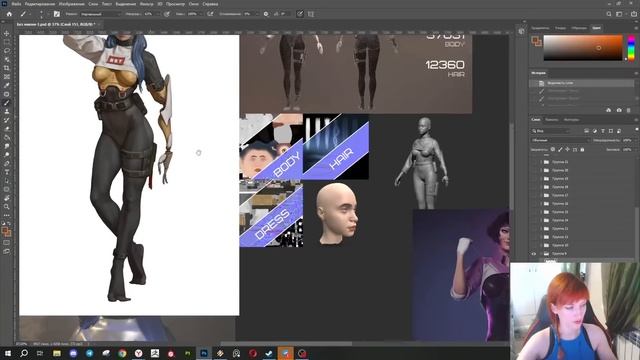This screenshot has height=360, width=640.
Task: Open brush settings panel icon in options bar
Action: 57,14
